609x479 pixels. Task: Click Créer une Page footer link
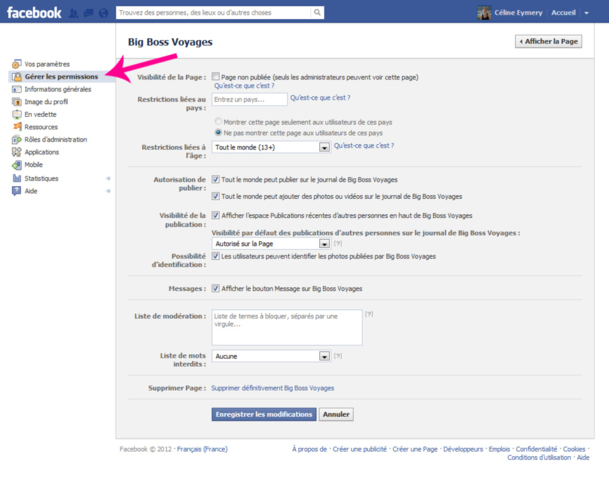point(415,449)
